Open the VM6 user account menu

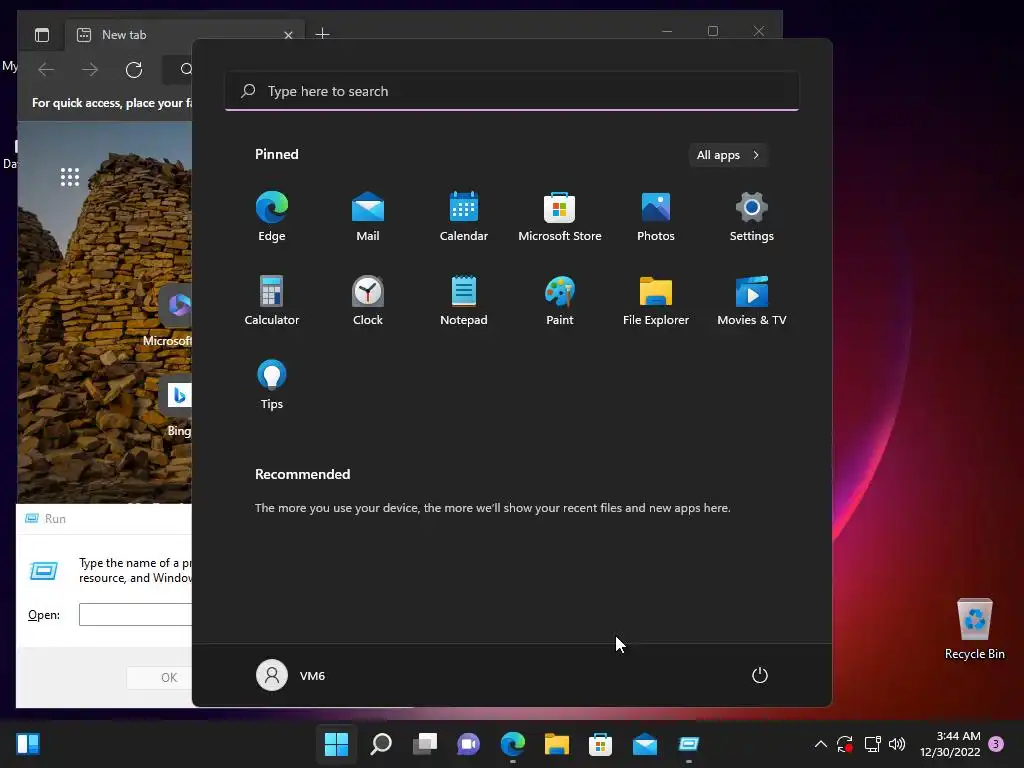click(x=291, y=675)
